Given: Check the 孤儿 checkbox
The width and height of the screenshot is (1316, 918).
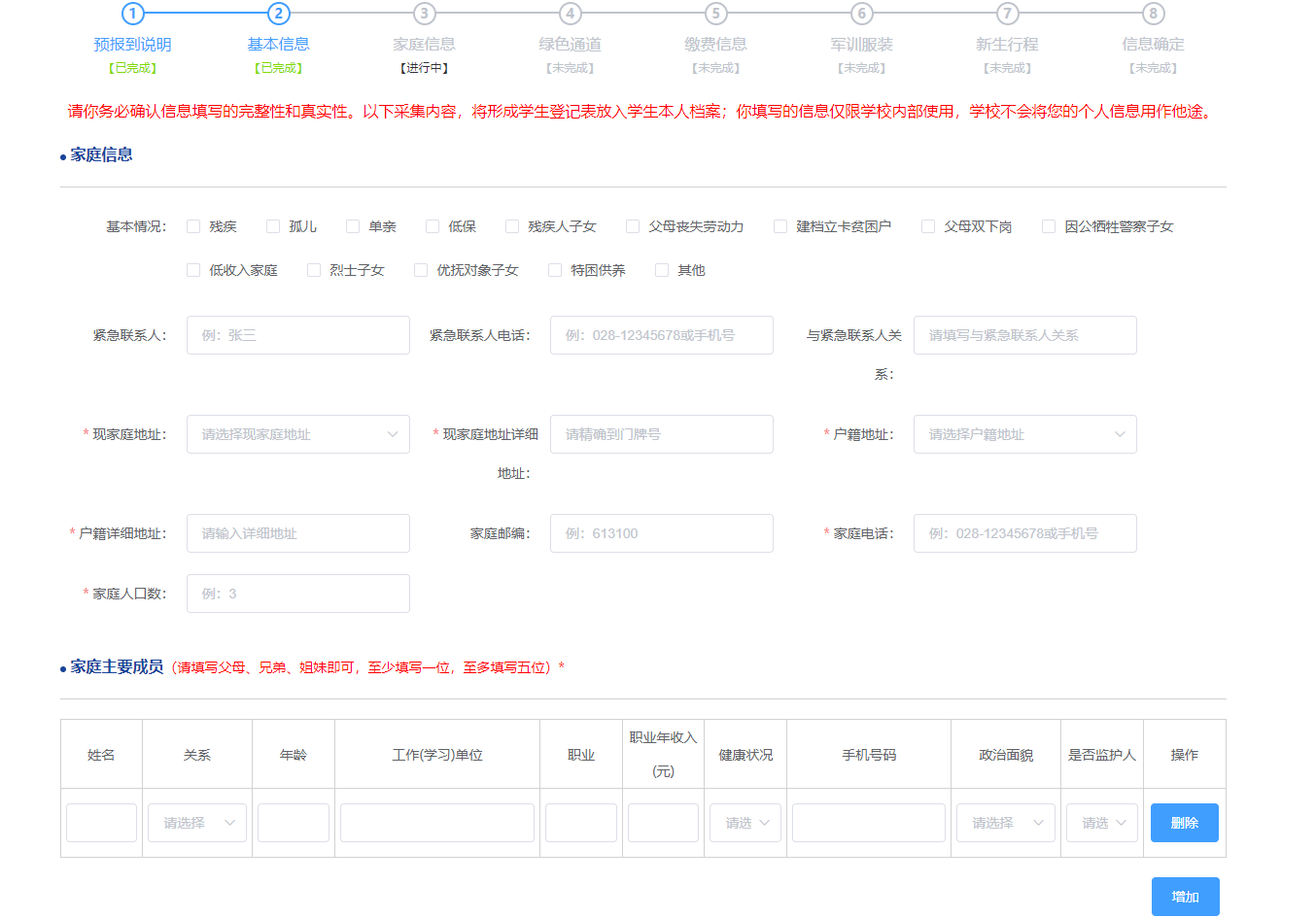Looking at the screenshot, I should [x=273, y=226].
